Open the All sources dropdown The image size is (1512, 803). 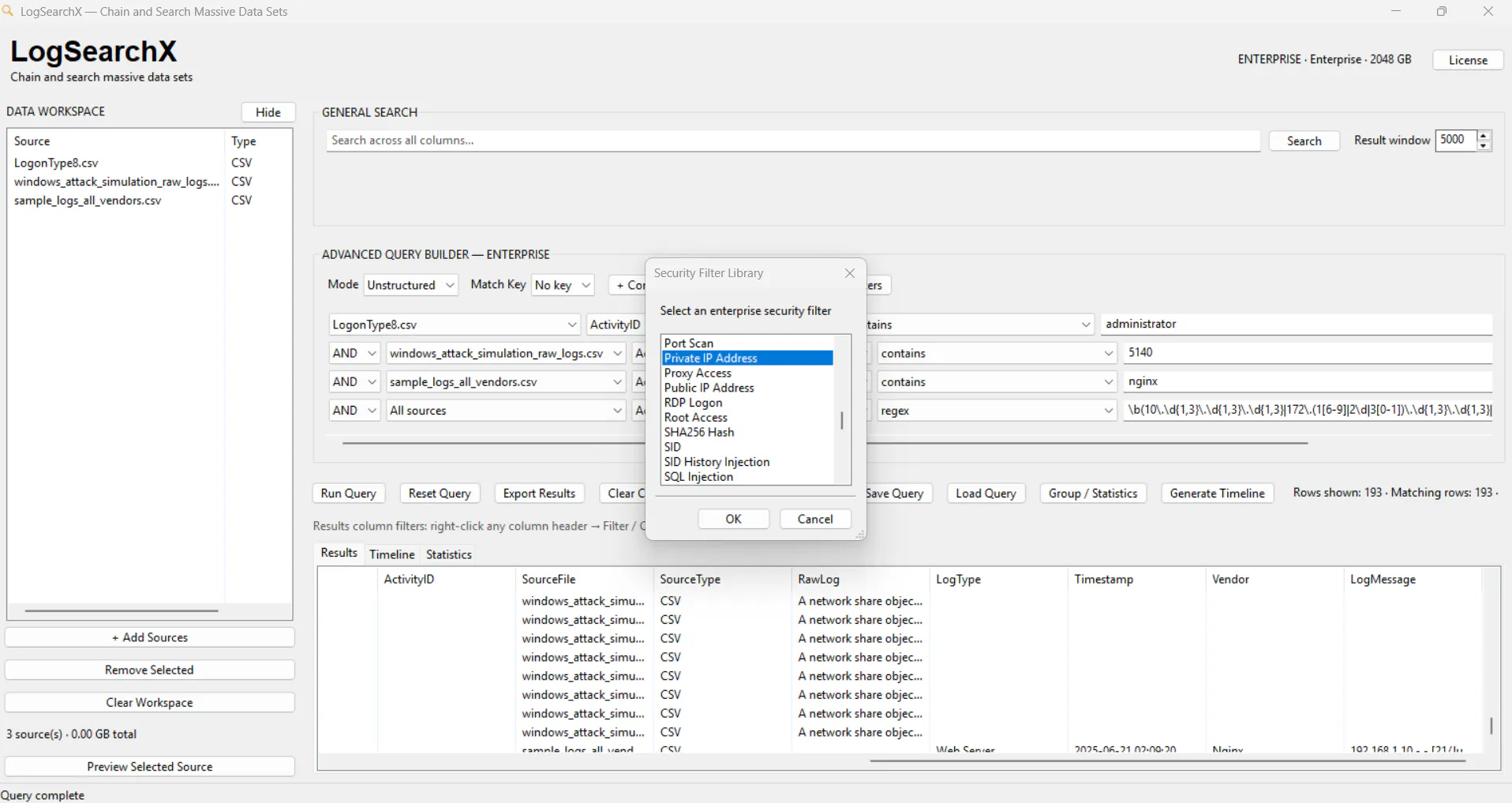[506, 411]
